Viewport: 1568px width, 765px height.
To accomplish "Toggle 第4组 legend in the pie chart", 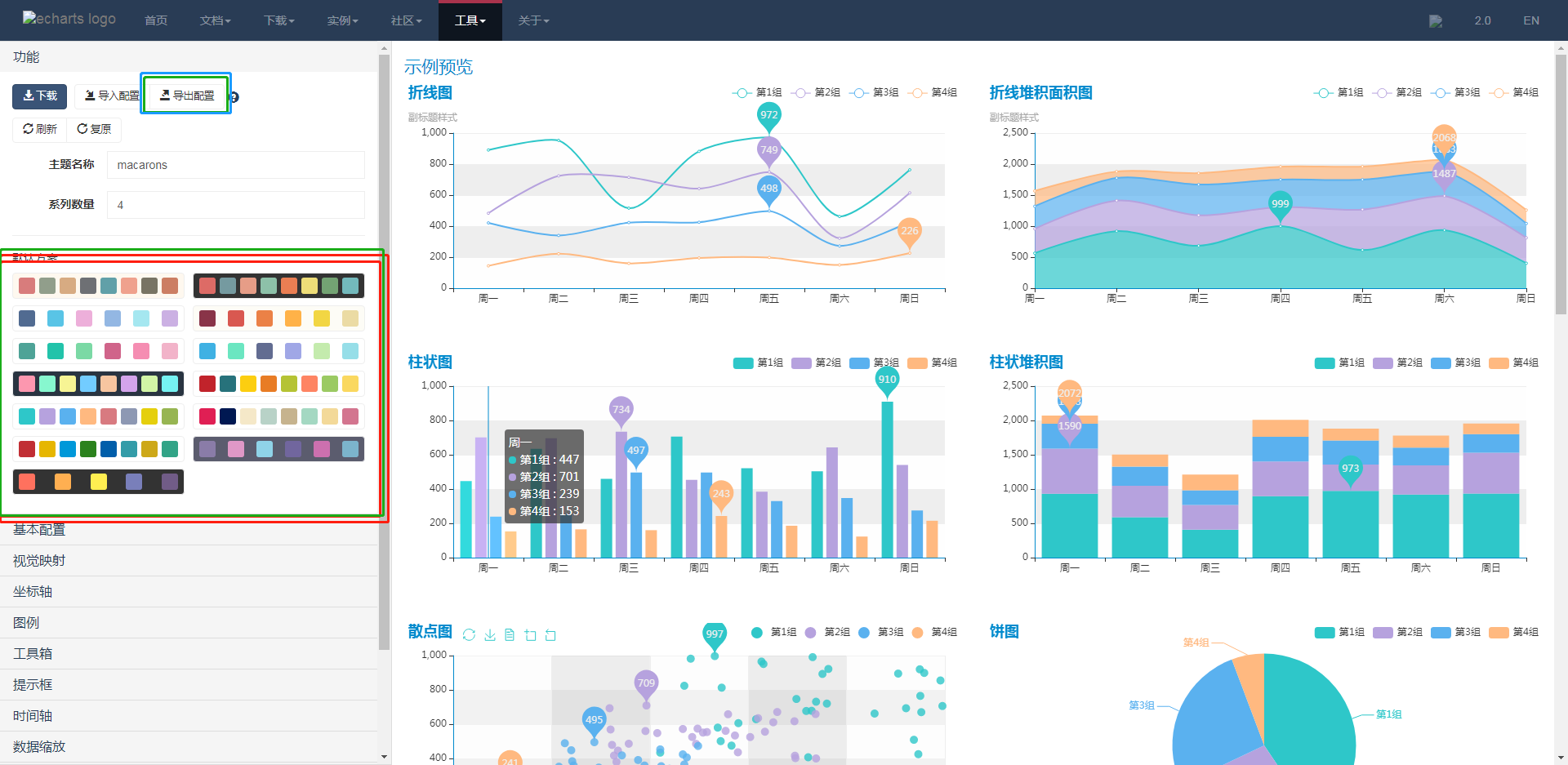I will tap(1514, 632).
